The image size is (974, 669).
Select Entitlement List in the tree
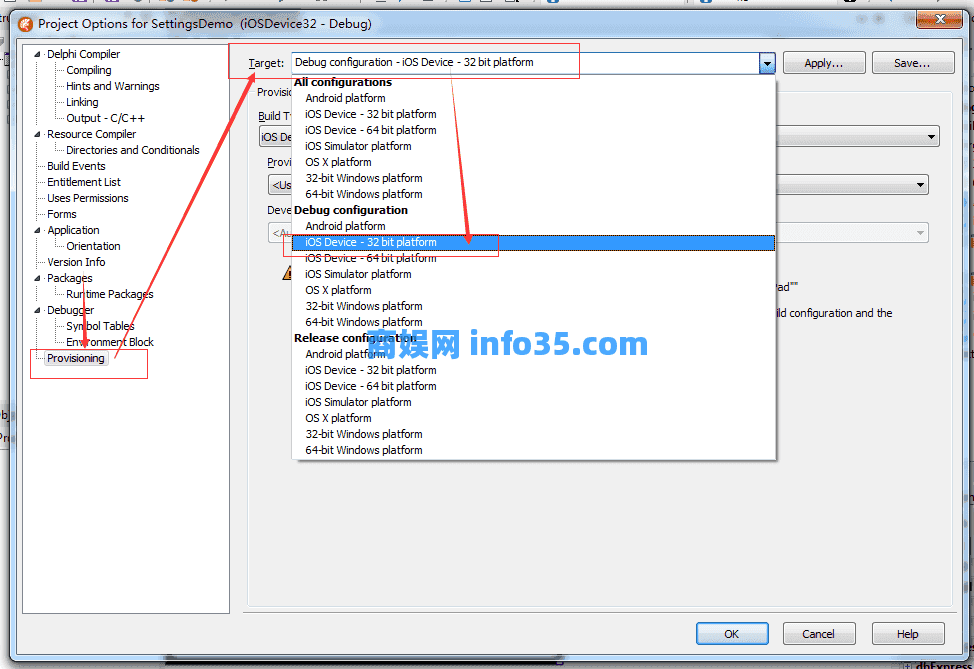click(84, 182)
